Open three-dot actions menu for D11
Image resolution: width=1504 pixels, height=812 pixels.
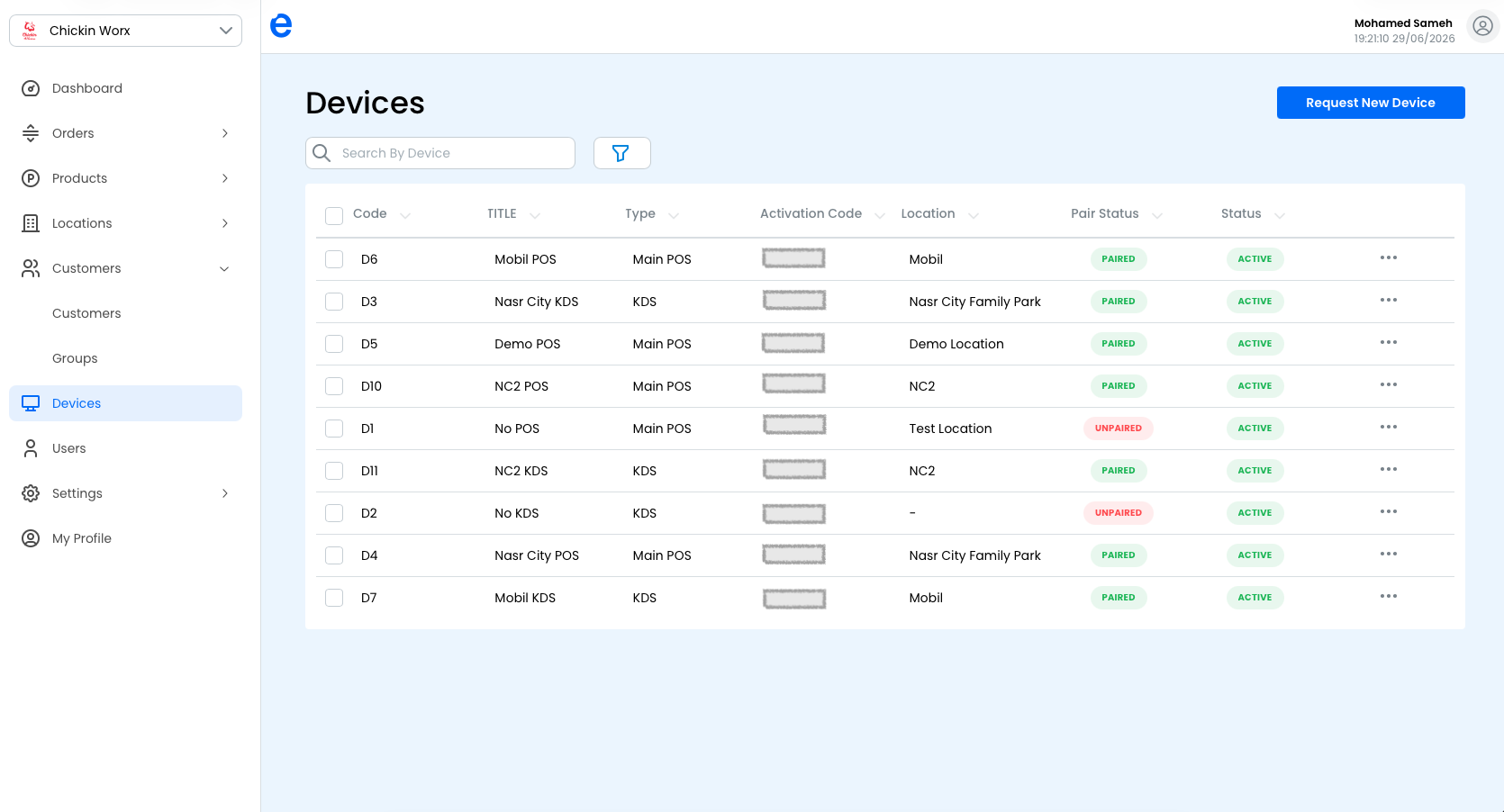[x=1389, y=469]
